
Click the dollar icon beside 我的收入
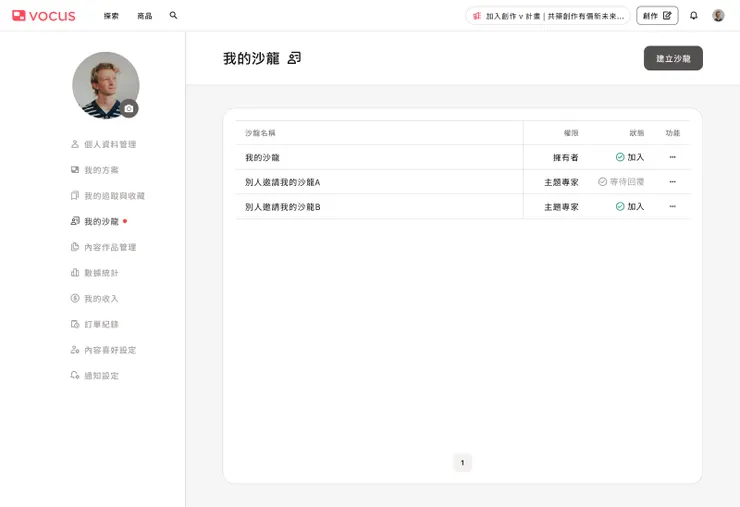click(x=75, y=298)
